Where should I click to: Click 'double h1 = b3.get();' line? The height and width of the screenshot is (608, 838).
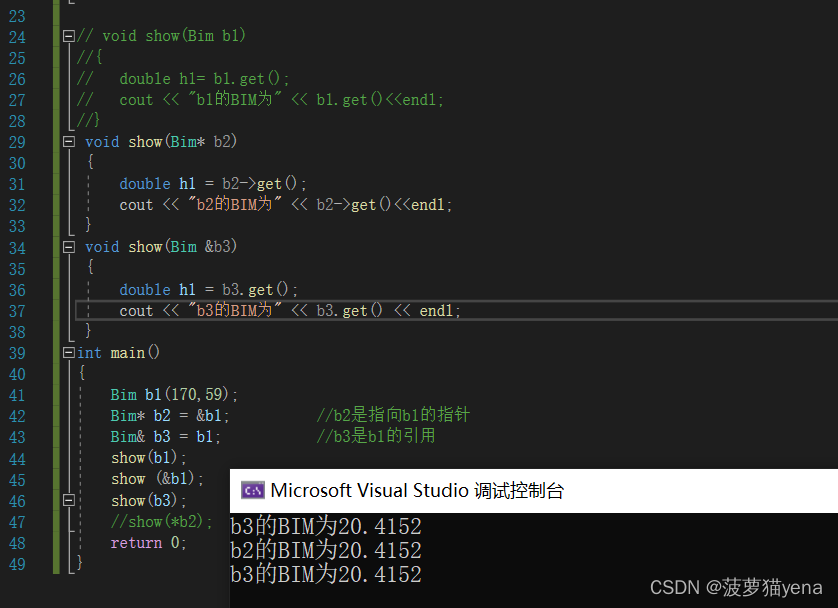click(208, 290)
